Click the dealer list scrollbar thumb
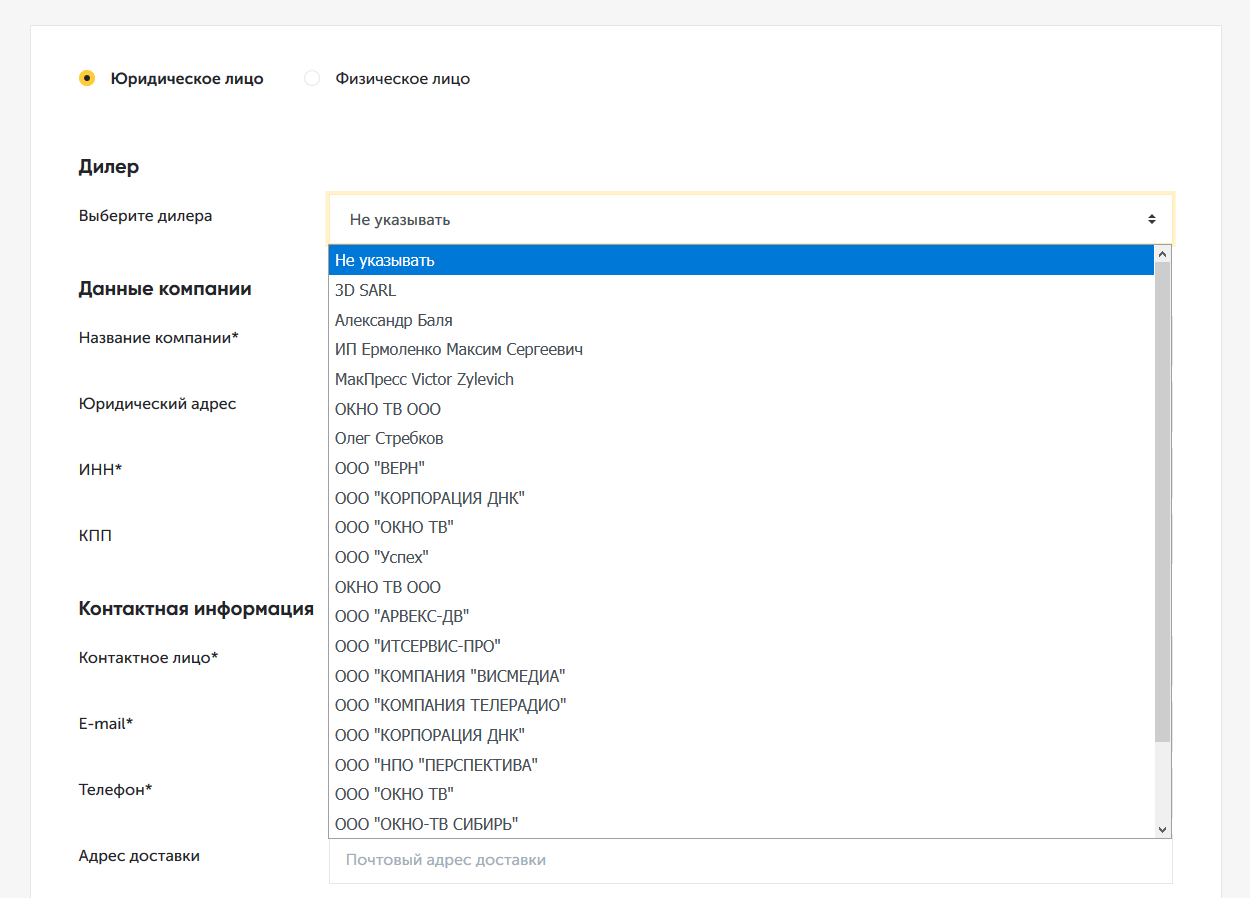 point(1162,500)
